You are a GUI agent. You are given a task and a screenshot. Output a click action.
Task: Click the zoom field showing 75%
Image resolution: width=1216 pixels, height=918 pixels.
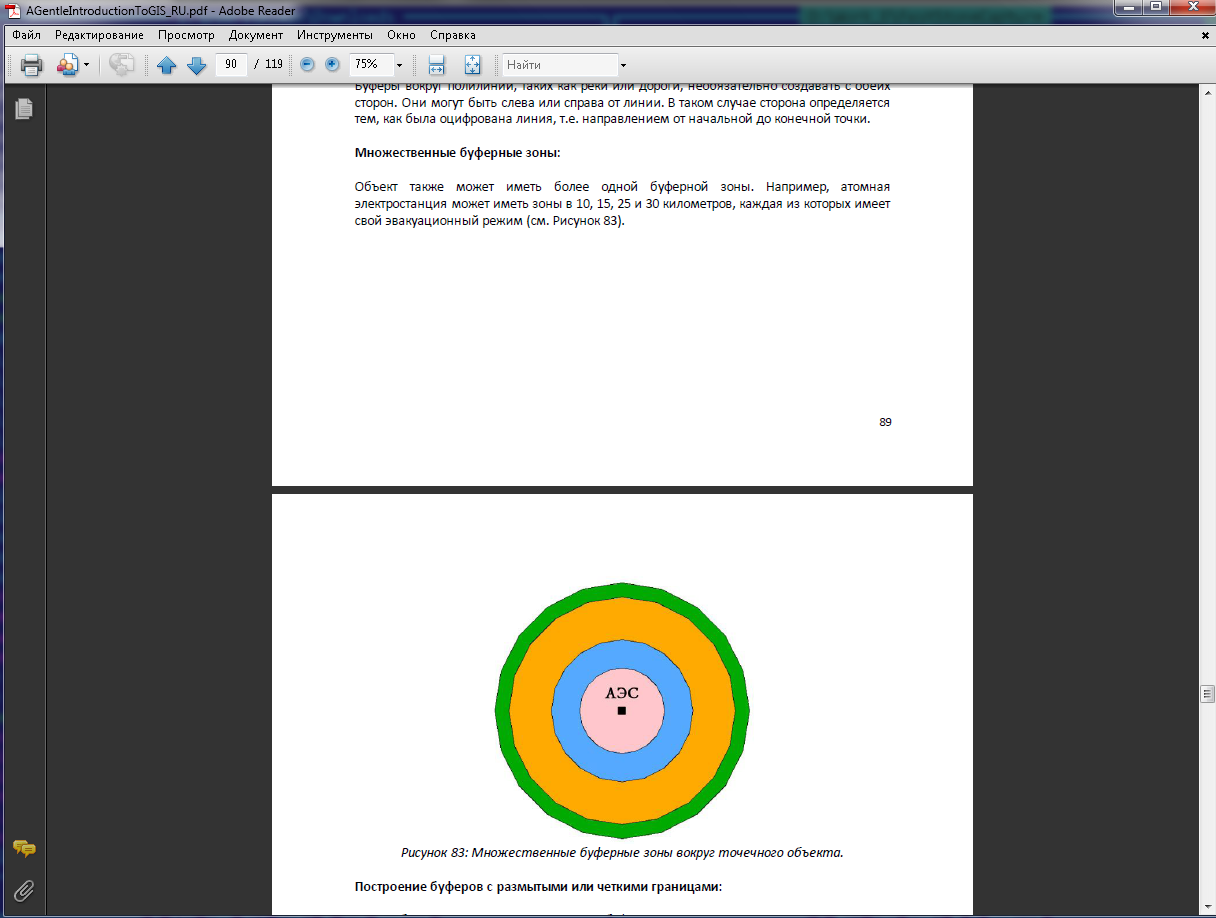[370, 64]
